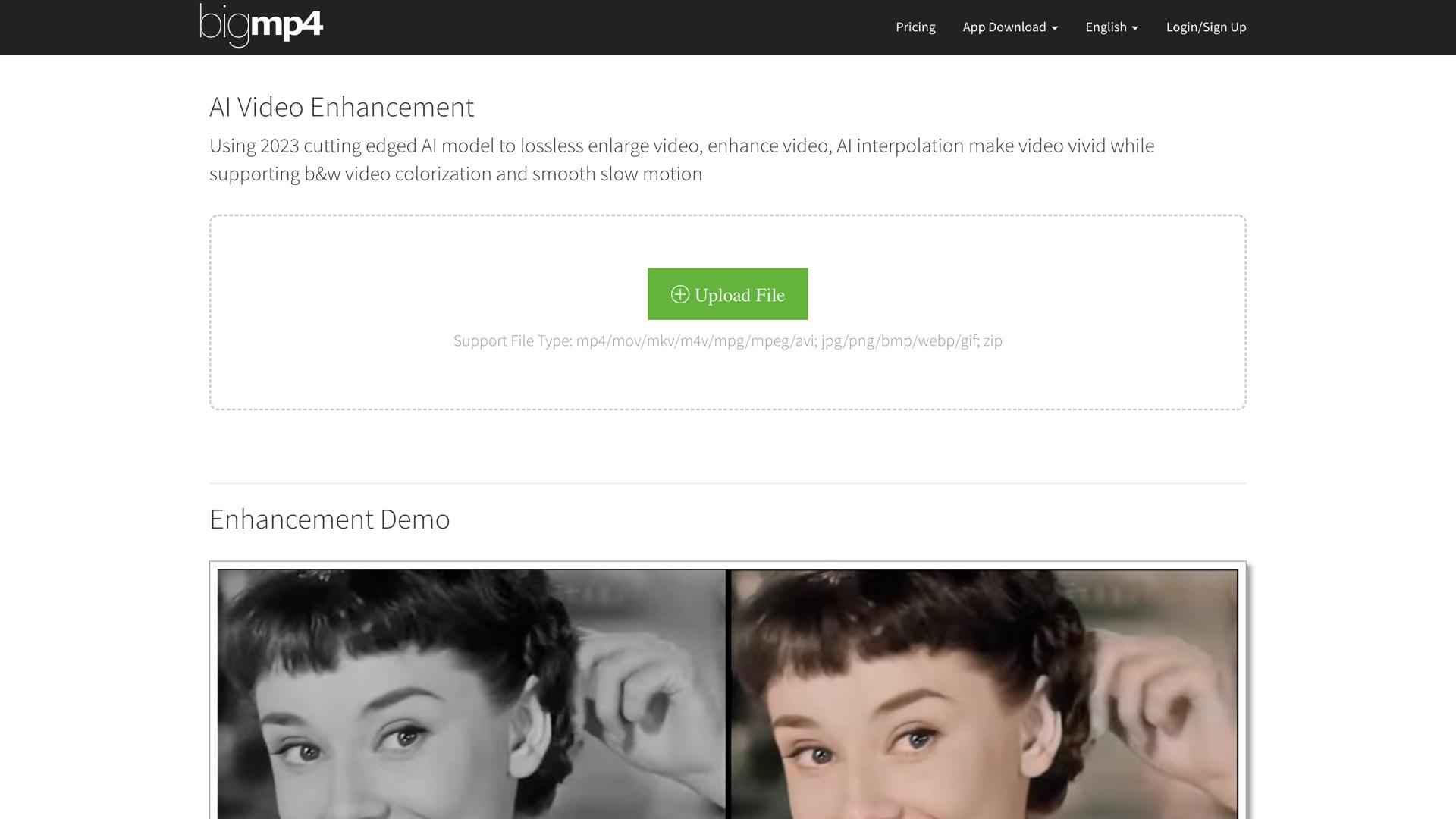The width and height of the screenshot is (1456, 819).
Task: Click the Support File Type text line
Action: (x=727, y=341)
